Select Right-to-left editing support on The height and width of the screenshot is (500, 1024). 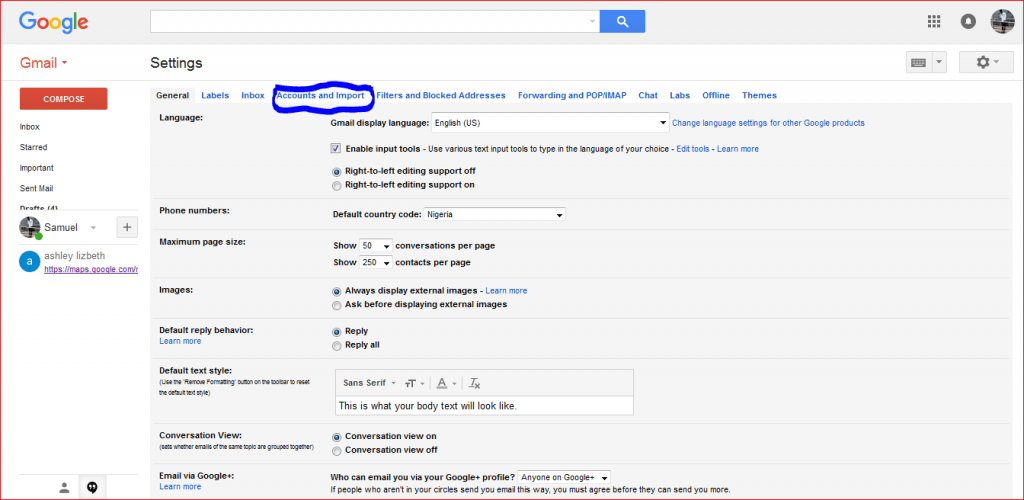(x=336, y=185)
